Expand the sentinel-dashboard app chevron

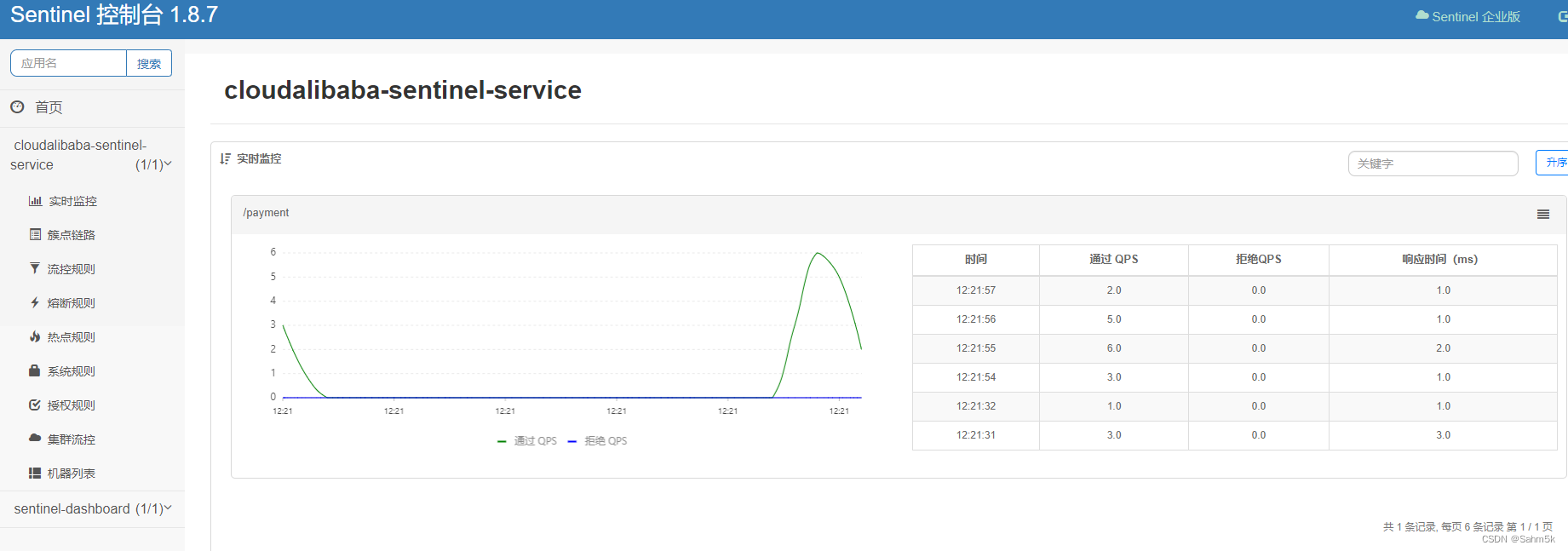click(168, 508)
